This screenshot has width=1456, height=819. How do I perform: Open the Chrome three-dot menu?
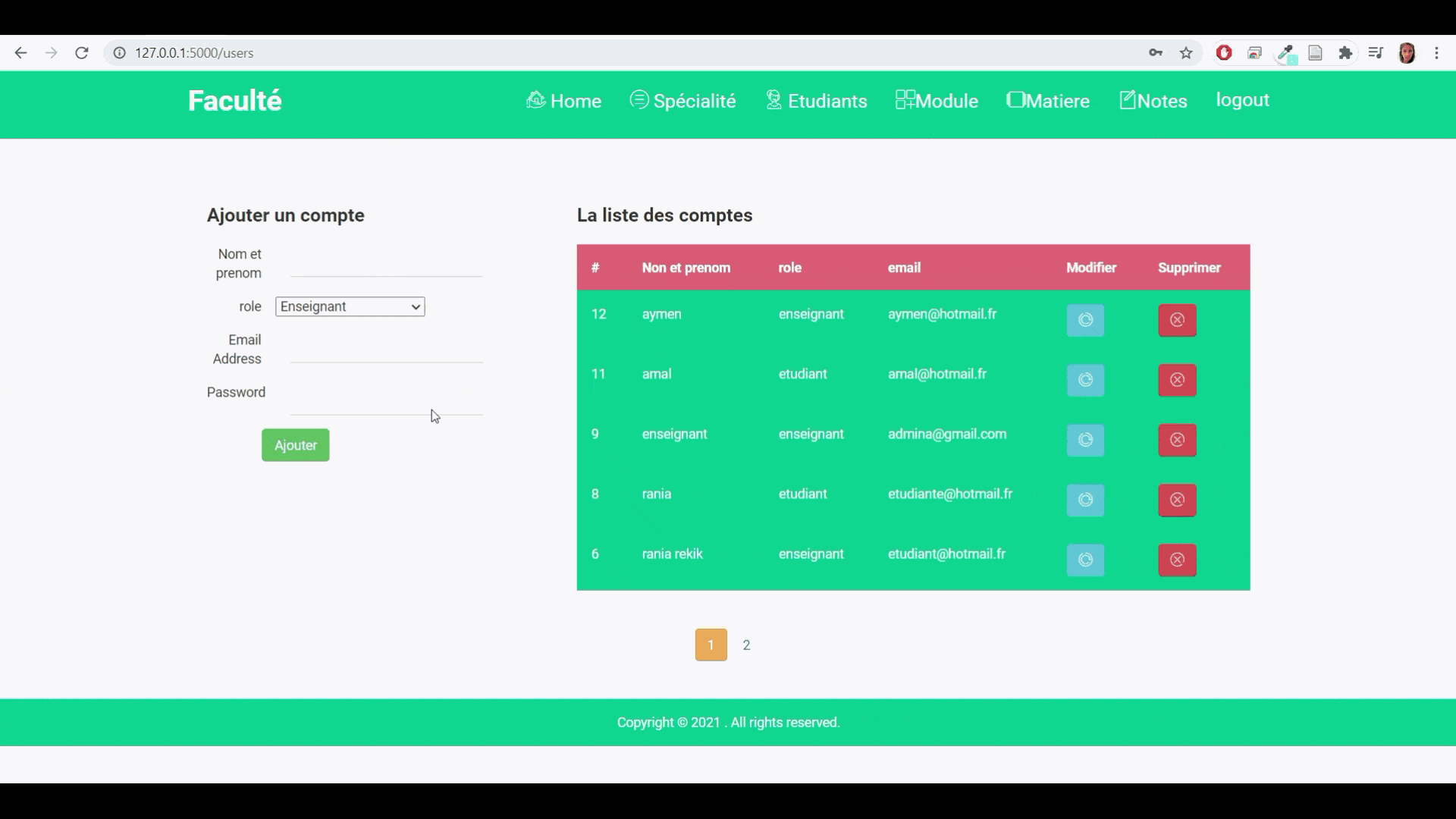pyautogui.click(x=1436, y=53)
